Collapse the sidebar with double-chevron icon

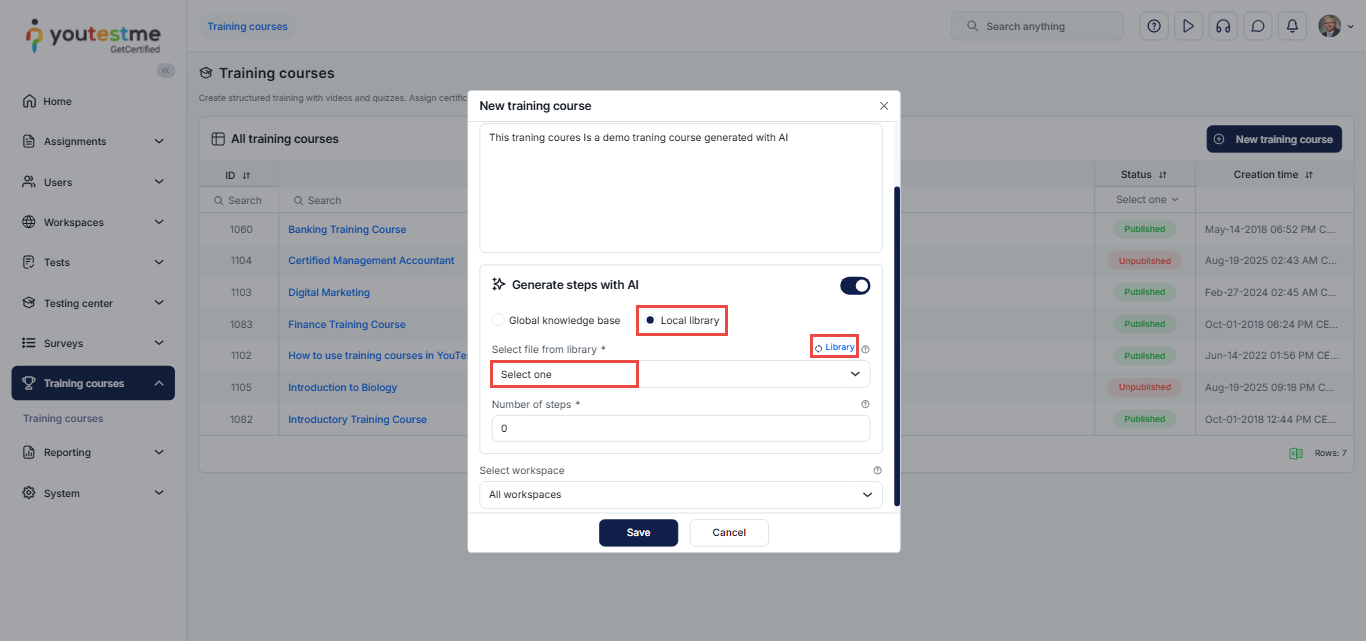pos(166,70)
